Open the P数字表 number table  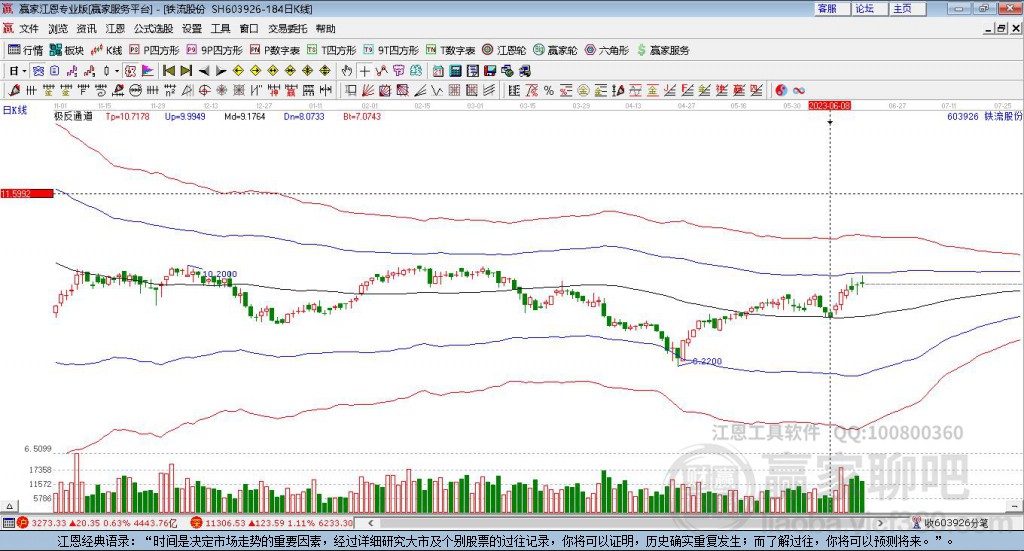pos(275,50)
